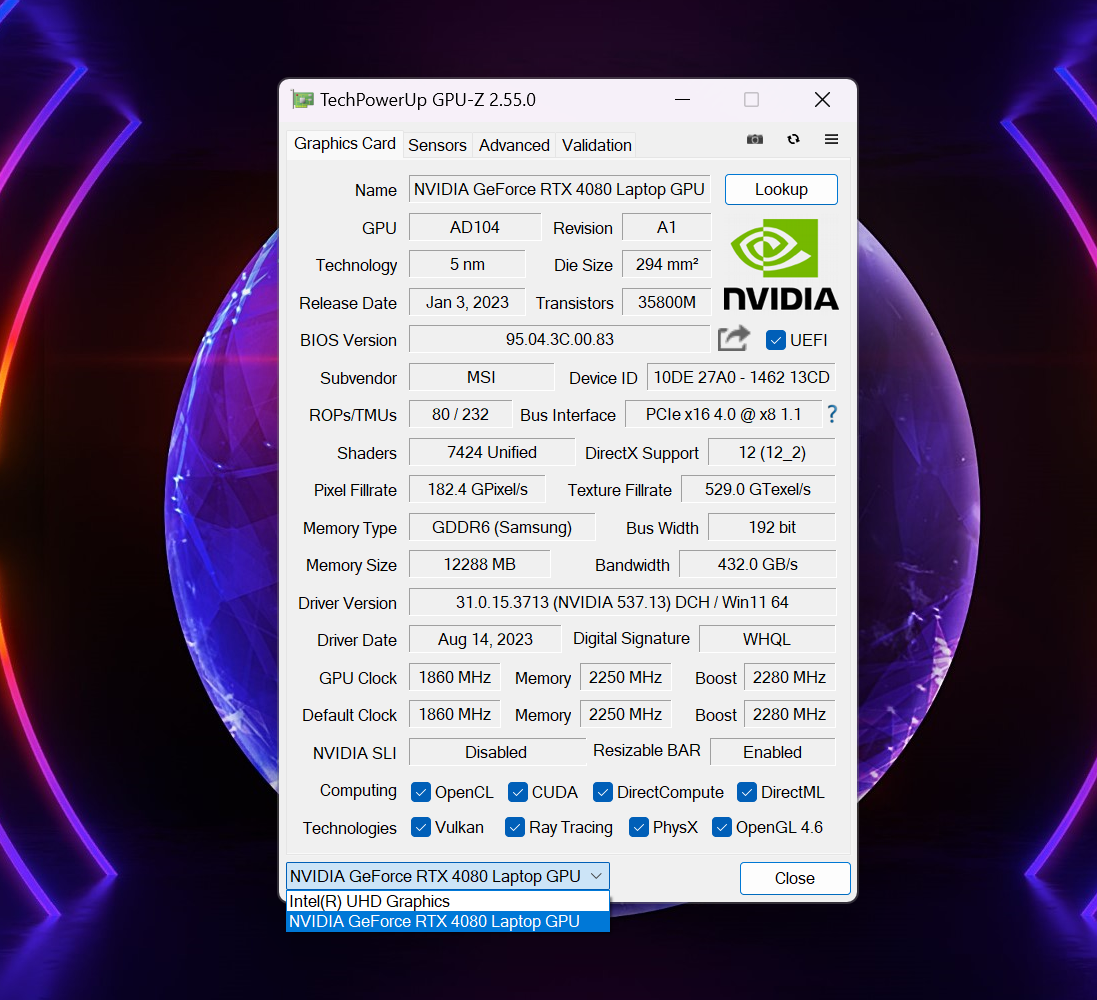Click the Memory Size value 12288 MB

tap(479, 564)
